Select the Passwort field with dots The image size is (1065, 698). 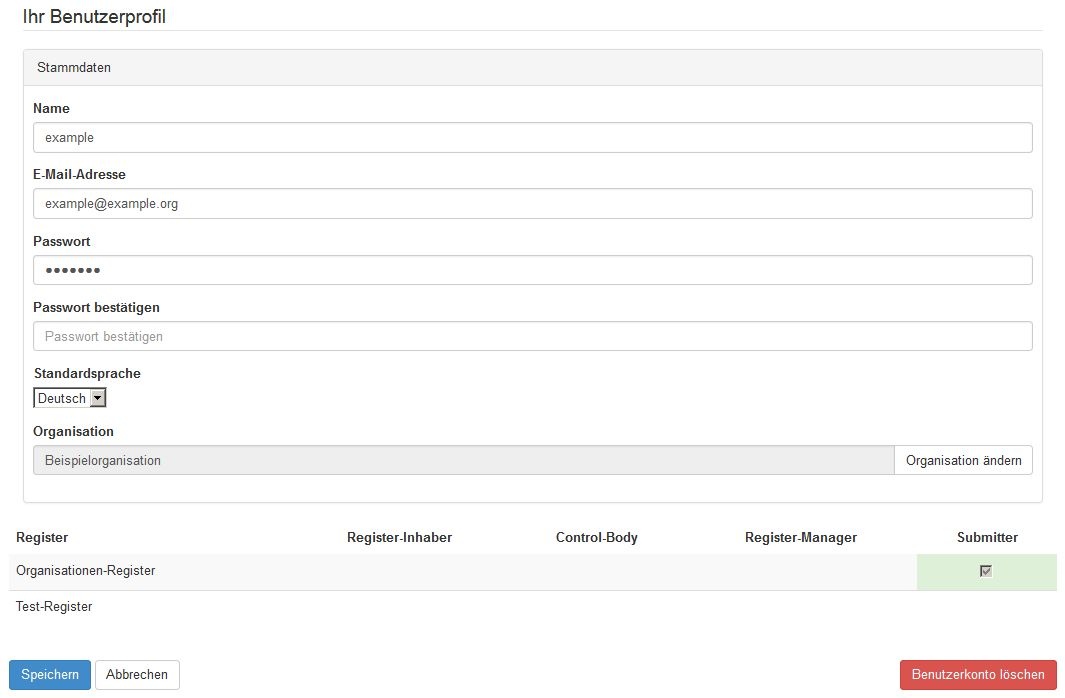[532, 270]
